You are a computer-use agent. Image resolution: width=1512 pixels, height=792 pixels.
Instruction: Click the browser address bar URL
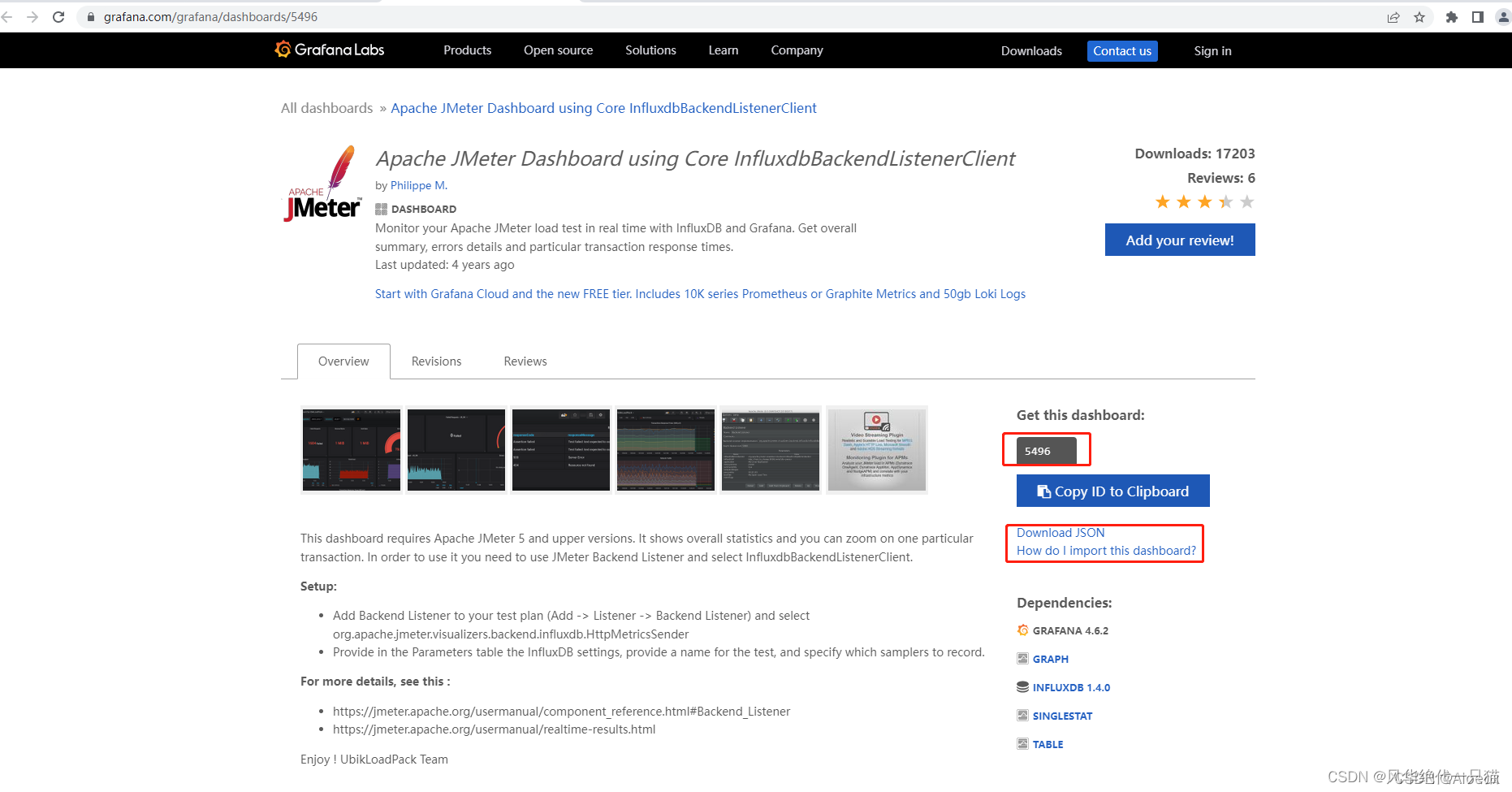click(210, 17)
